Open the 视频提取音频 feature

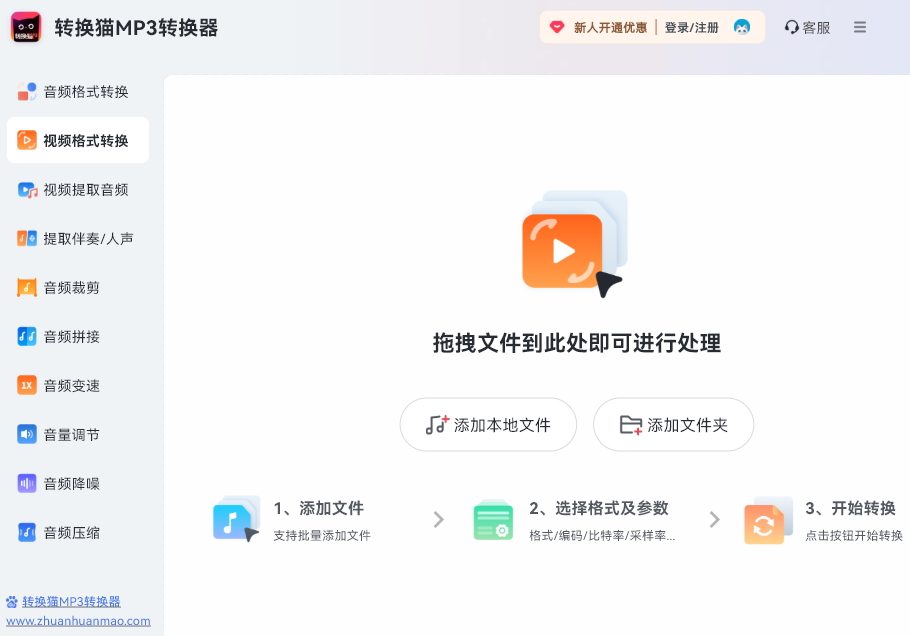(77, 189)
